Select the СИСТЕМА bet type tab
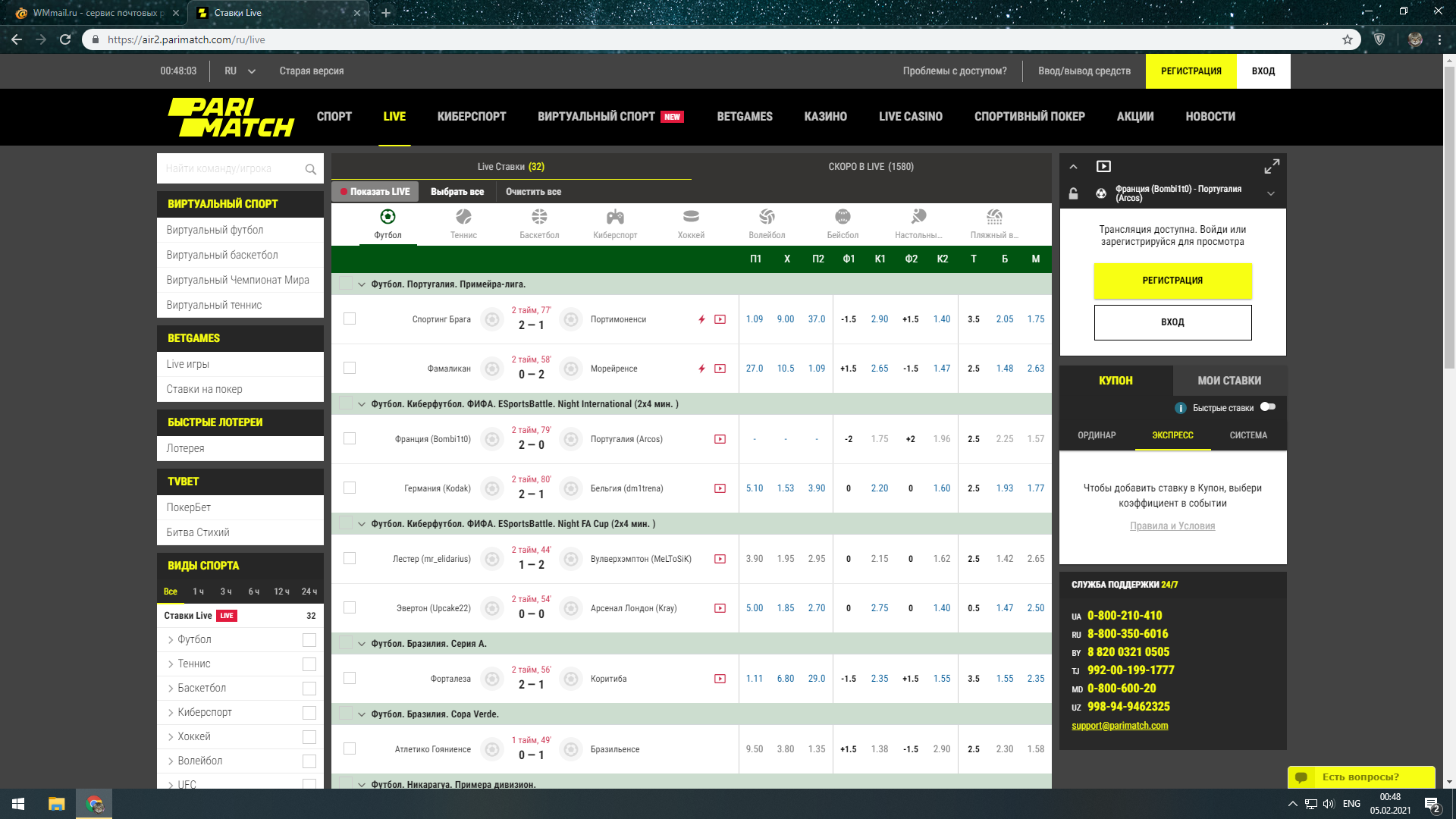This screenshot has width=1456, height=819. click(x=1248, y=435)
